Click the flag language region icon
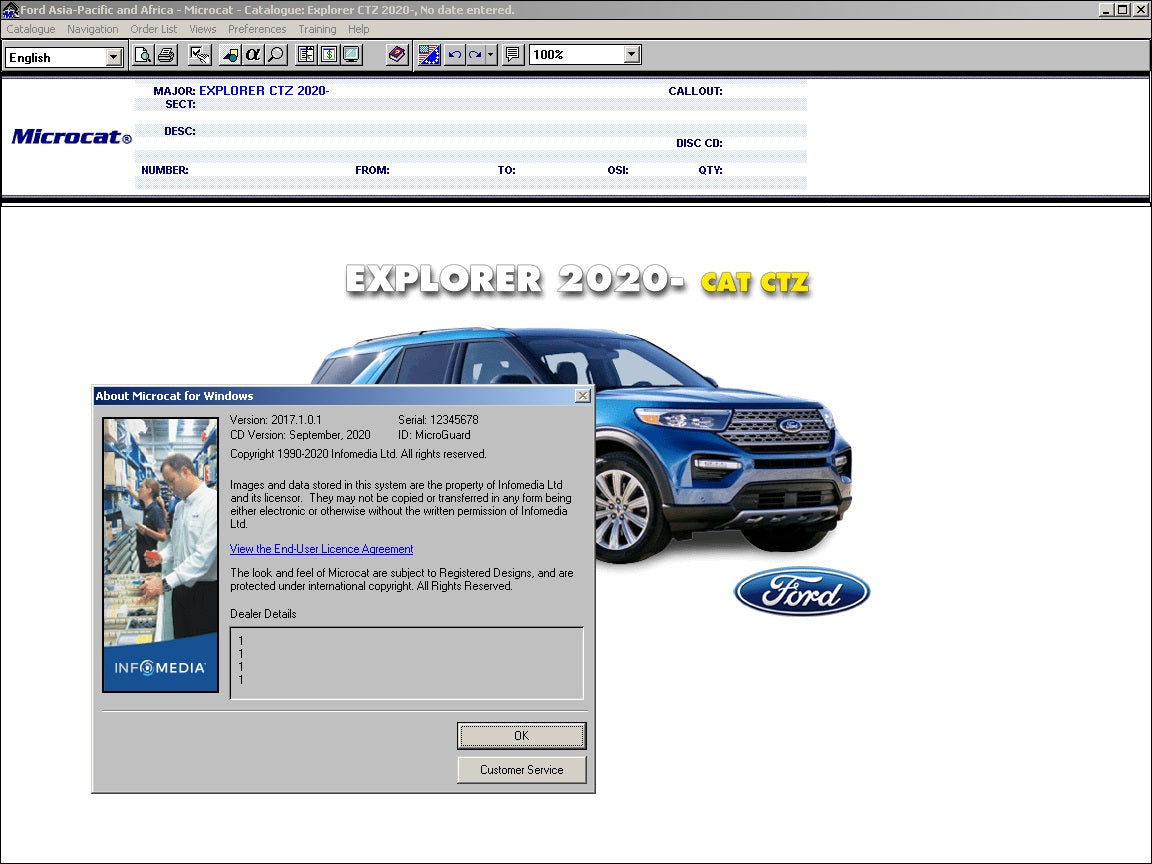1152x864 pixels. (428, 54)
